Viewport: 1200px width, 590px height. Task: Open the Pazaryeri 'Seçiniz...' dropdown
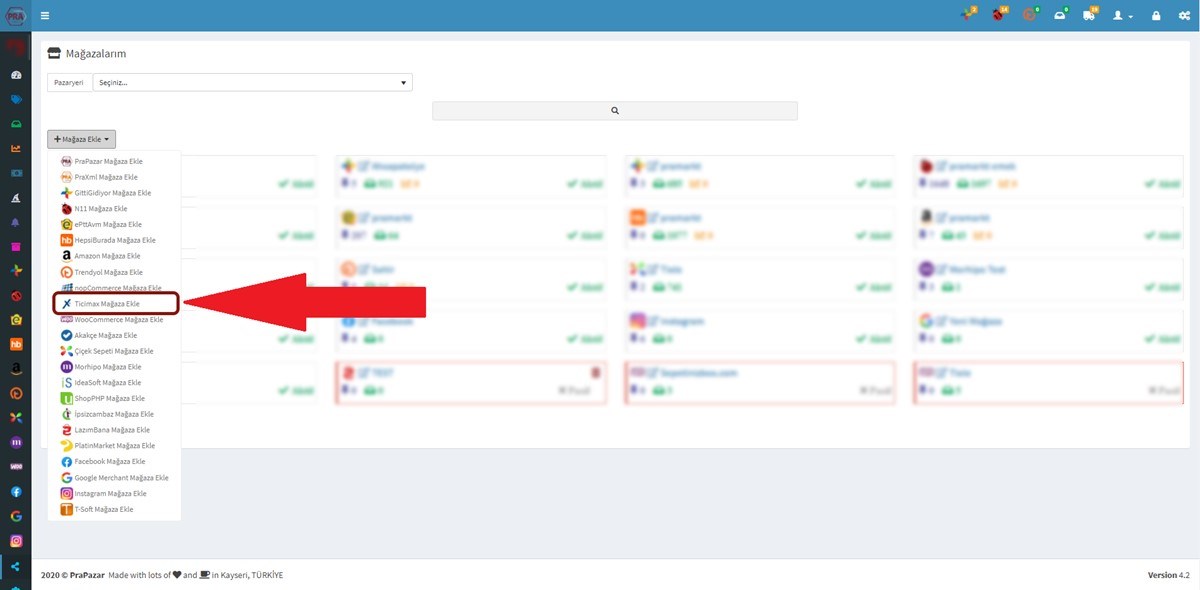(x=252, y=83)
